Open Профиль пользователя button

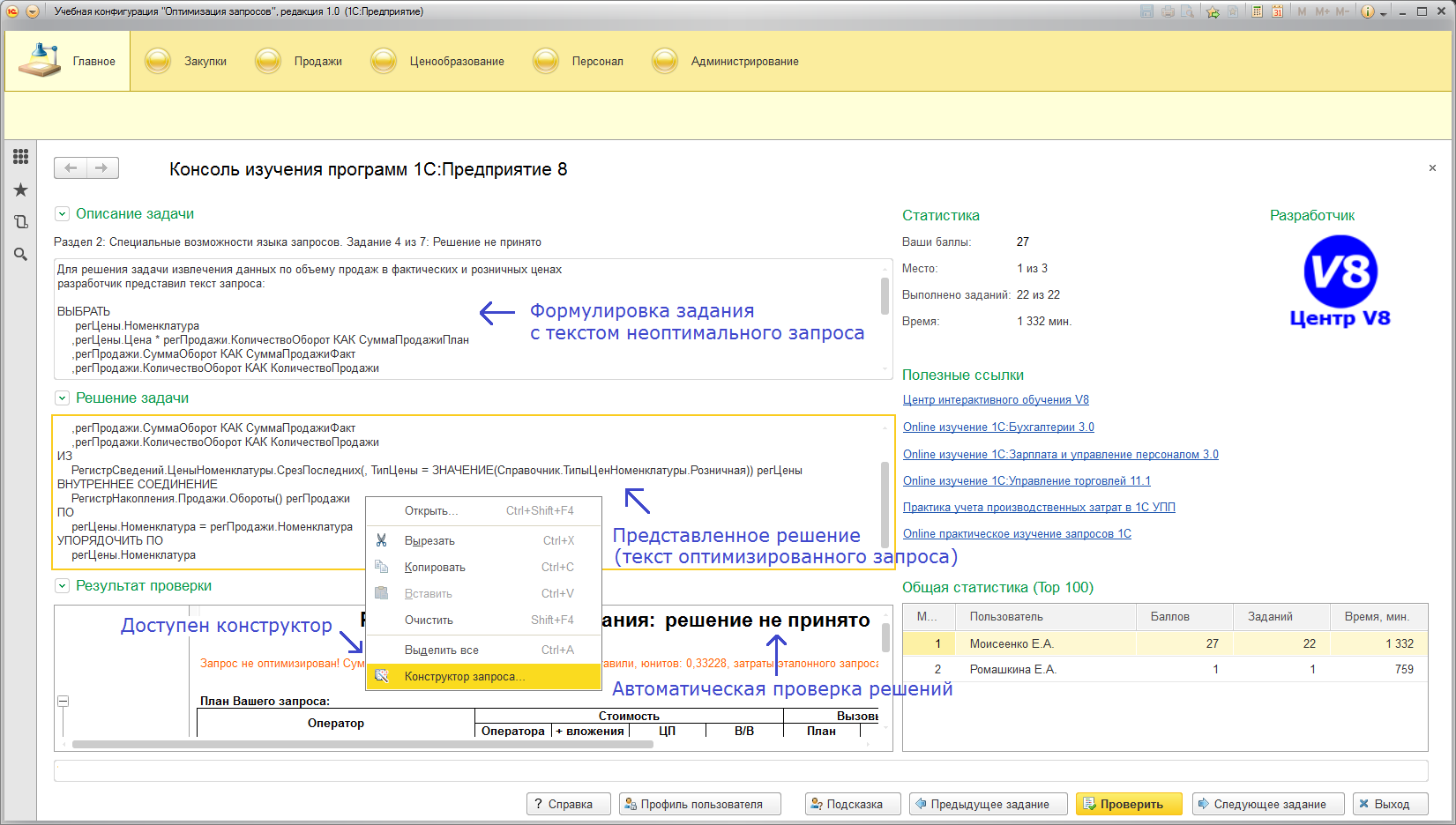point(700,804)
